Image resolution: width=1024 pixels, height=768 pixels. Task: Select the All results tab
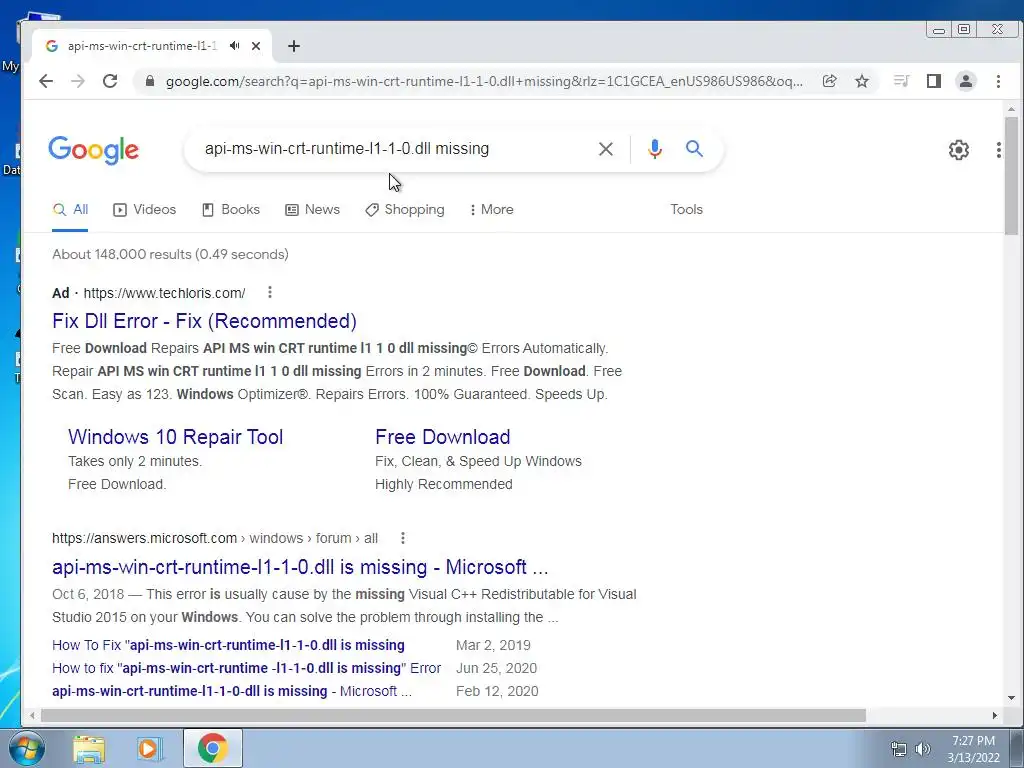(x=71, y=210)
